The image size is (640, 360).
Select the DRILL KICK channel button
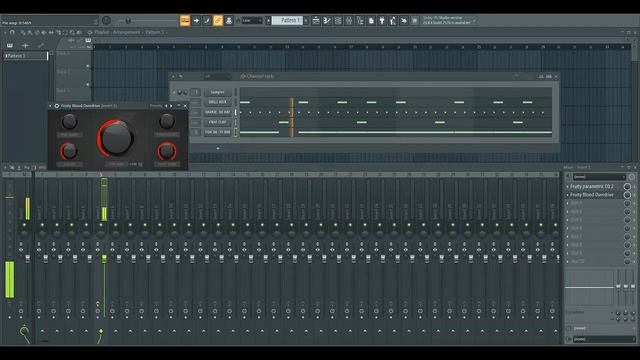(x=217, y=102)
